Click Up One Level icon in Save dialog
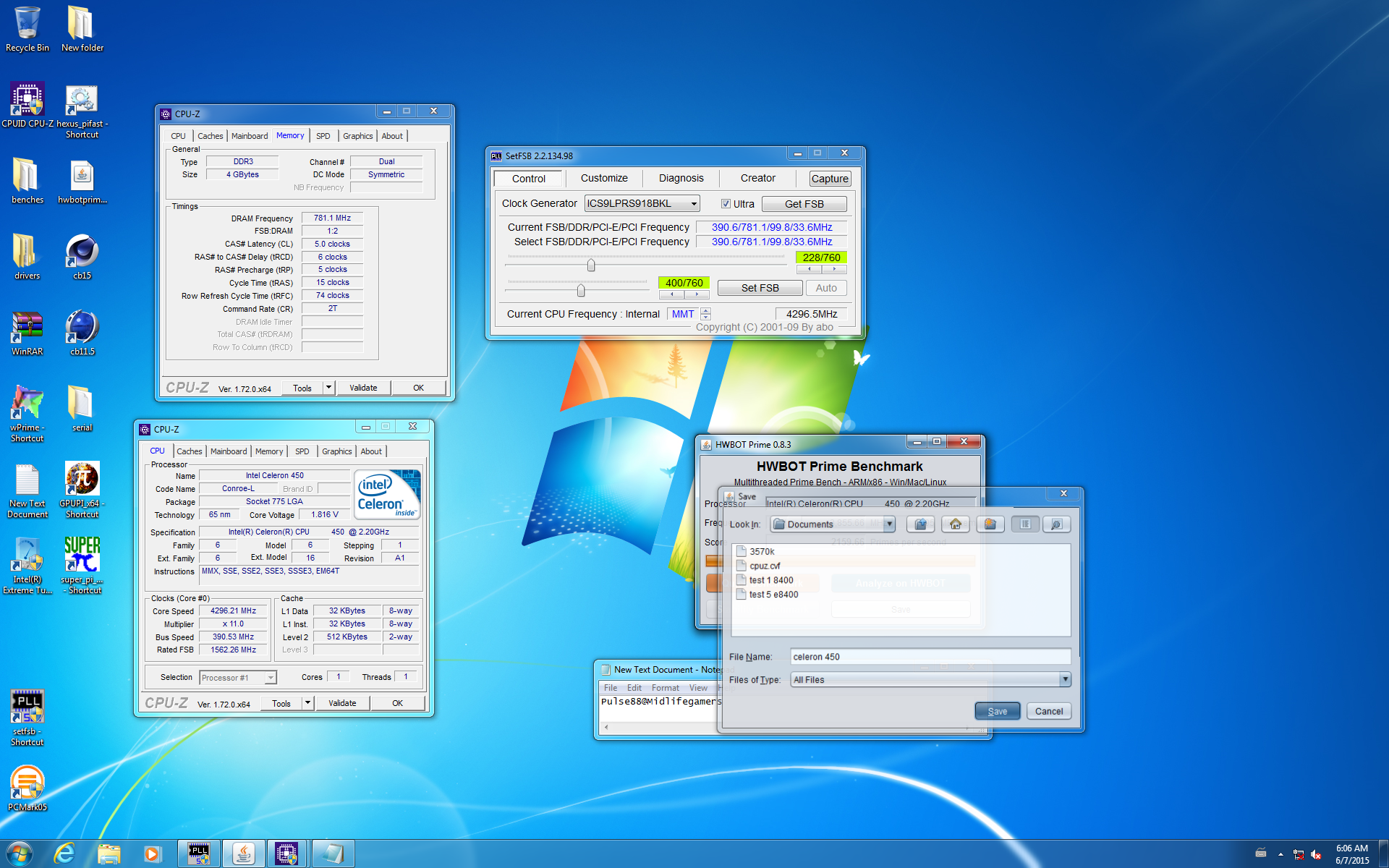The image size is (1389, 868). [921, 524]
